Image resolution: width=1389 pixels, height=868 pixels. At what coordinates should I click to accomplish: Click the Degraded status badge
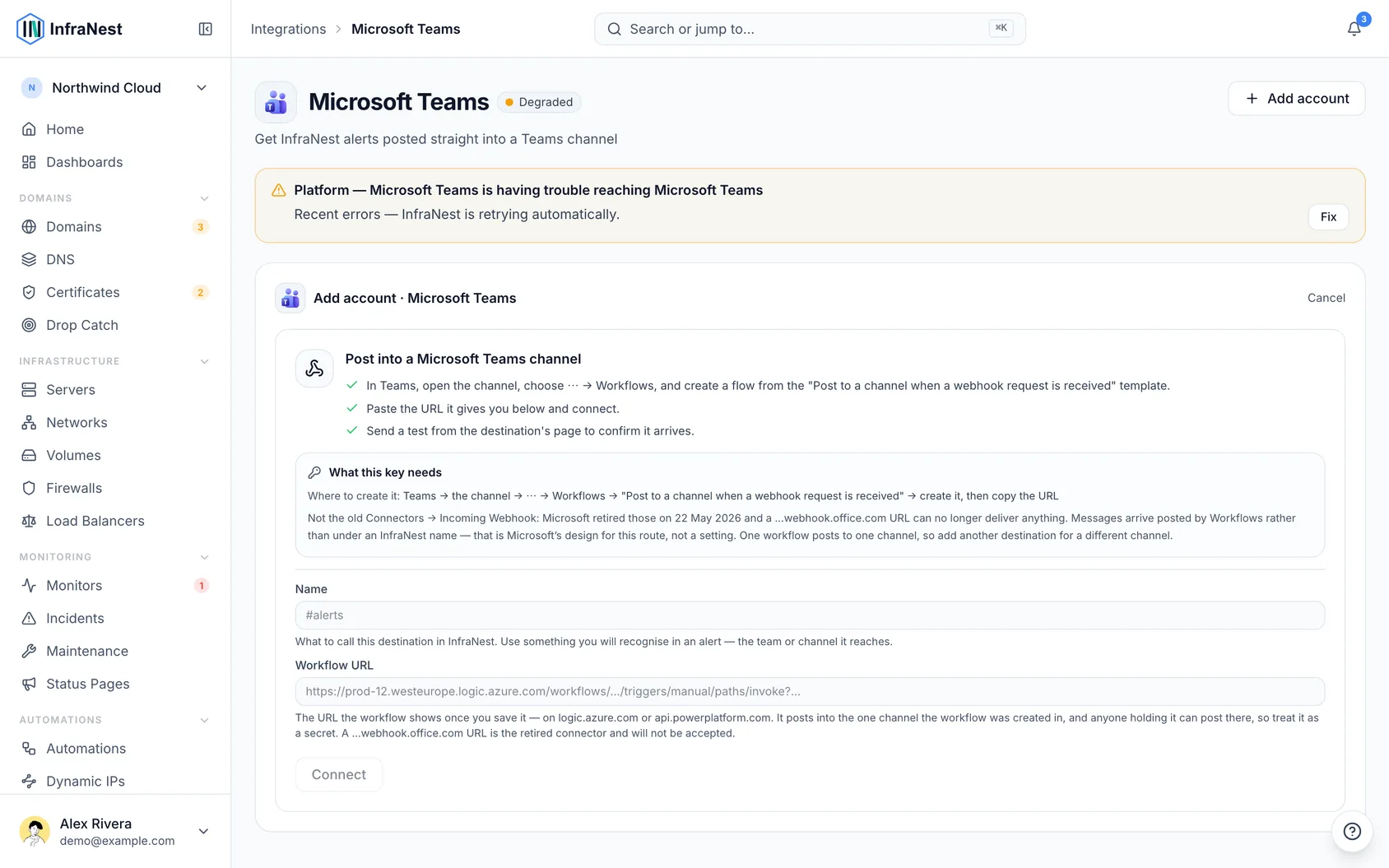pos(539,102)
